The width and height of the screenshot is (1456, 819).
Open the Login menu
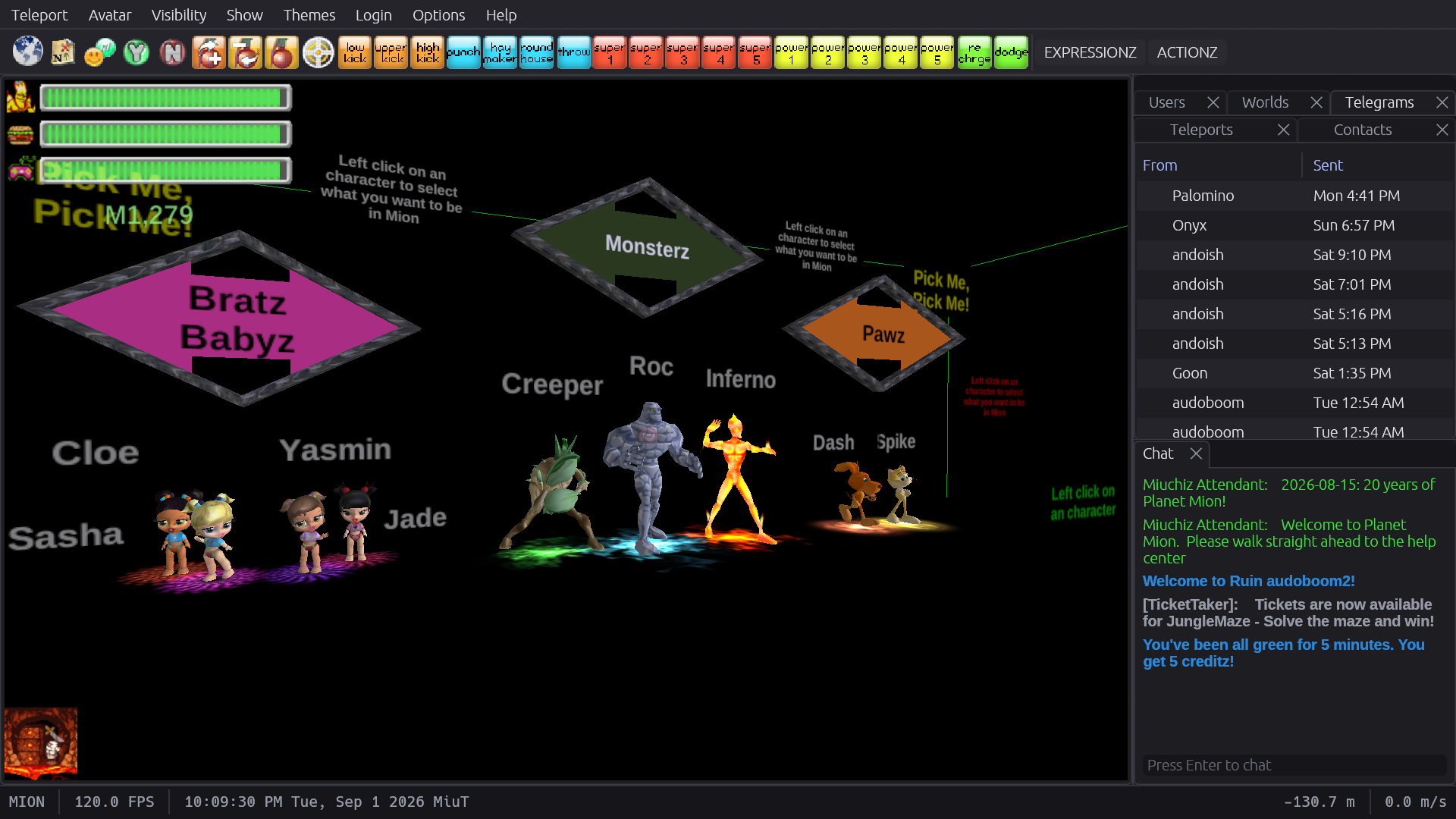point(374,15)
